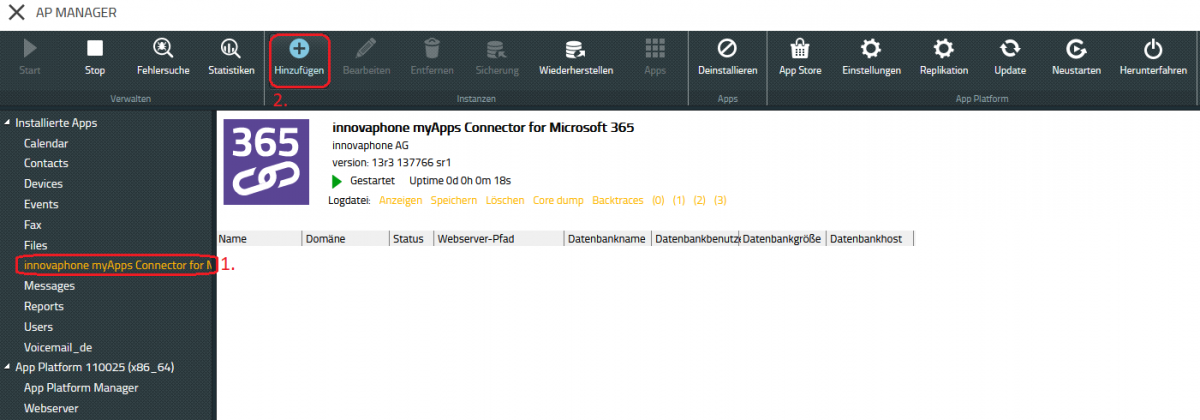Click the Core dump link

[x=558, y=201]
